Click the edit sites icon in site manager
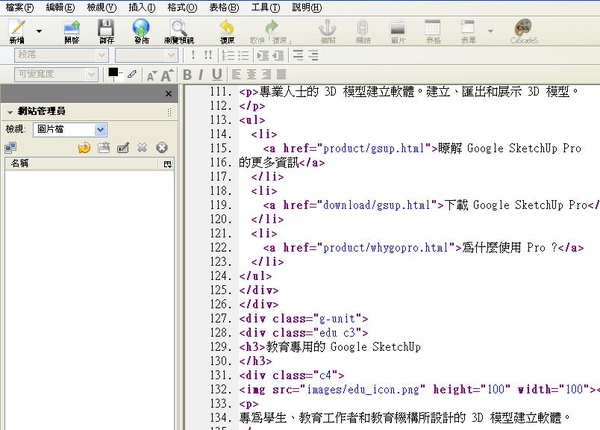This screenshot has height=430, width=600. pyautogui.click(x=122, y=148)
